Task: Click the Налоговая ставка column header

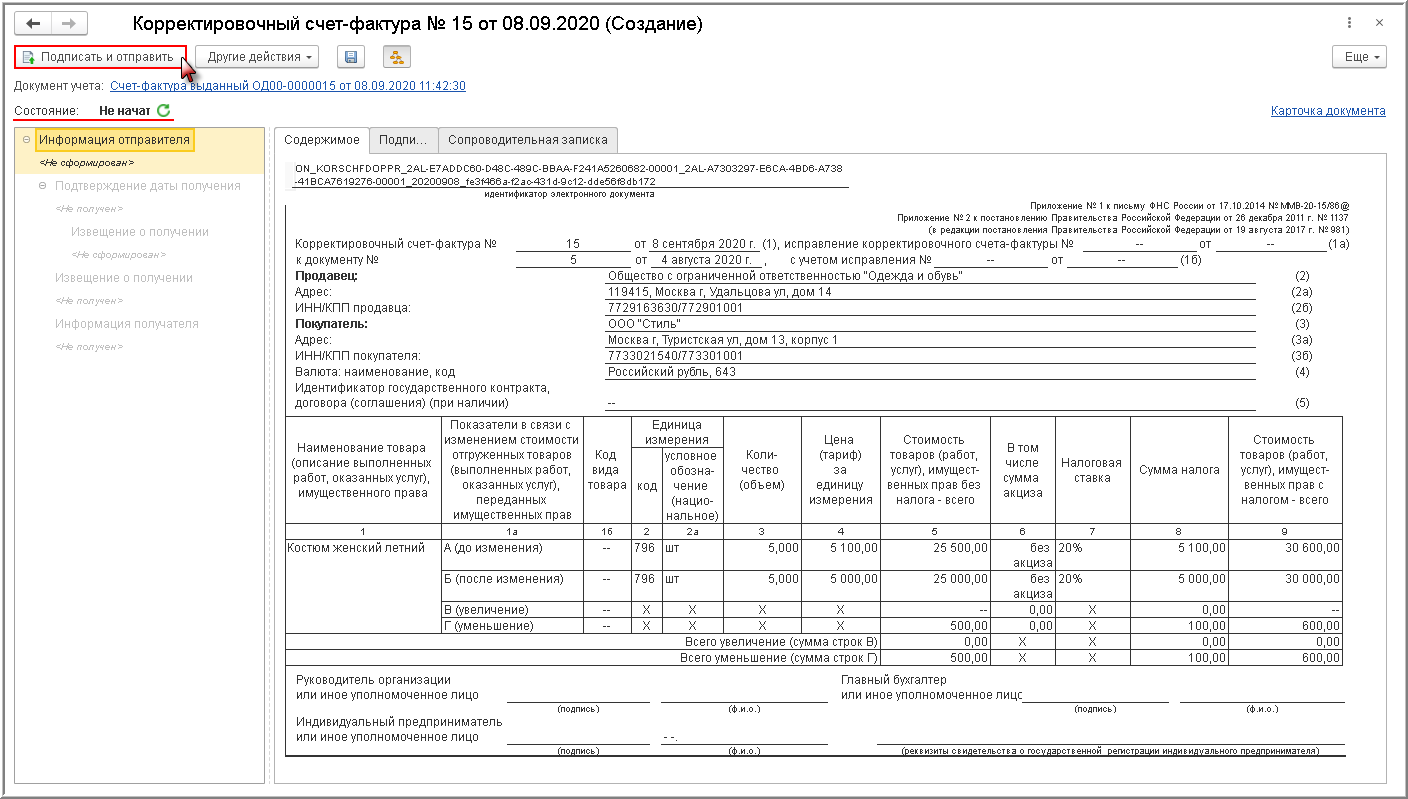Action: pyautogui.click(x=1093, y=470)
